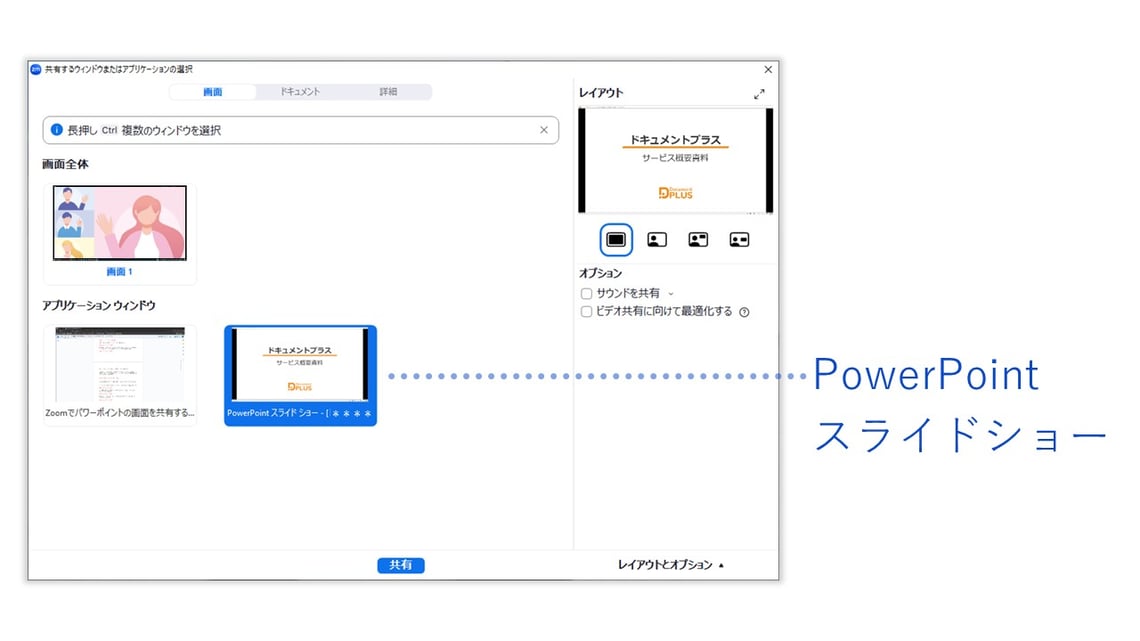Uncheck the sound sharing option
Viewport: 1140px width, 641px height.
coord(586,292)
